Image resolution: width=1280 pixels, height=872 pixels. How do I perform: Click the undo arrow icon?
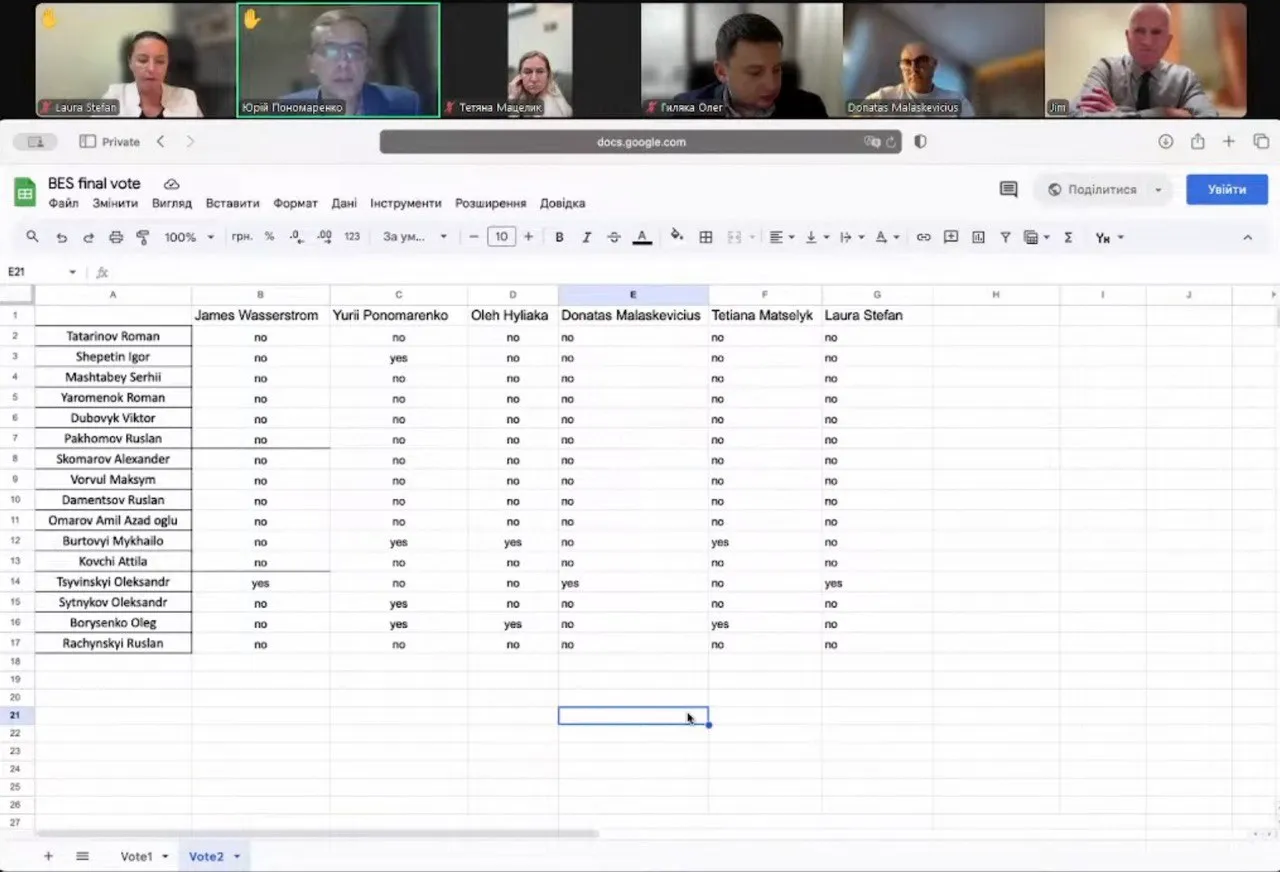62,237
